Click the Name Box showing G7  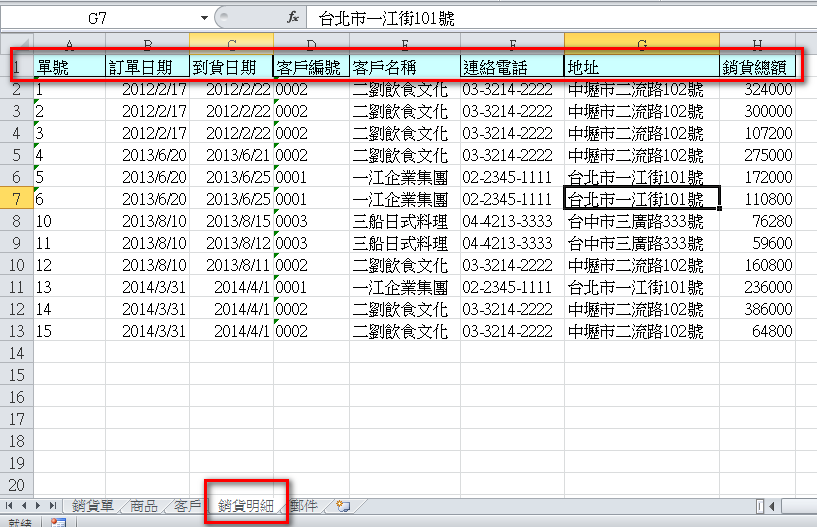point(99,18)
